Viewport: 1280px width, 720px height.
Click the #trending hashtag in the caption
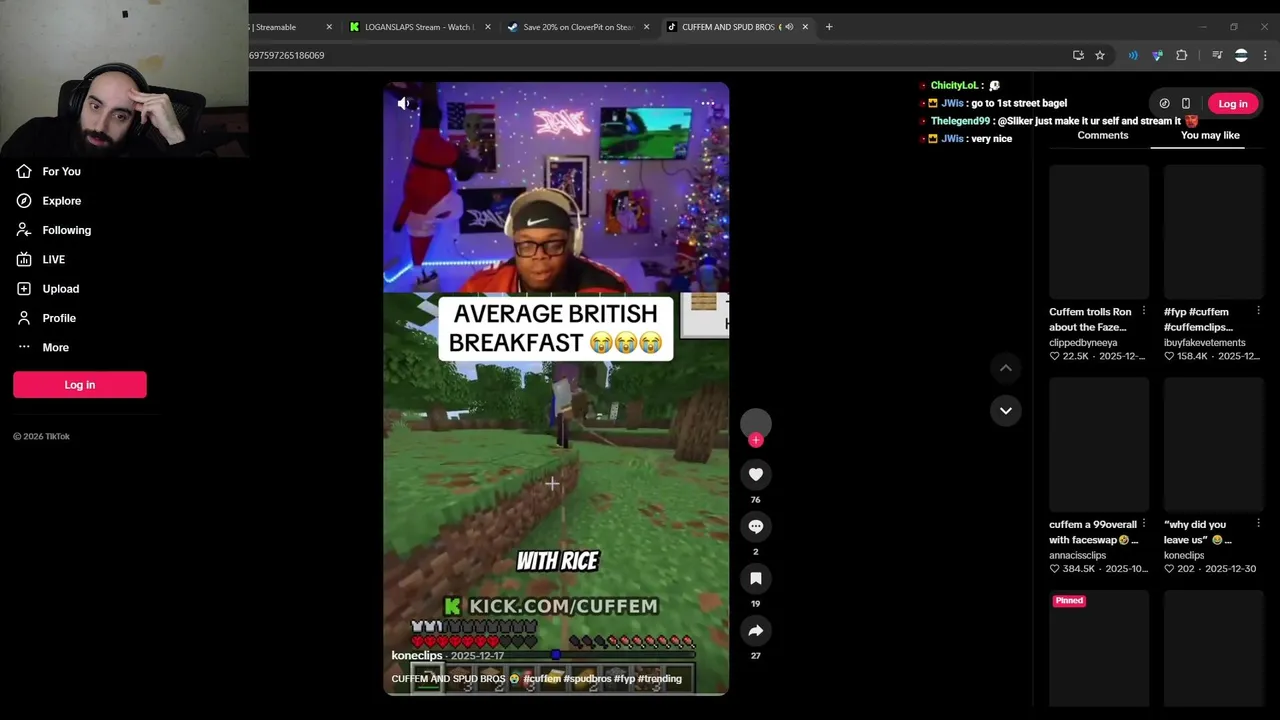coord(659,679)
